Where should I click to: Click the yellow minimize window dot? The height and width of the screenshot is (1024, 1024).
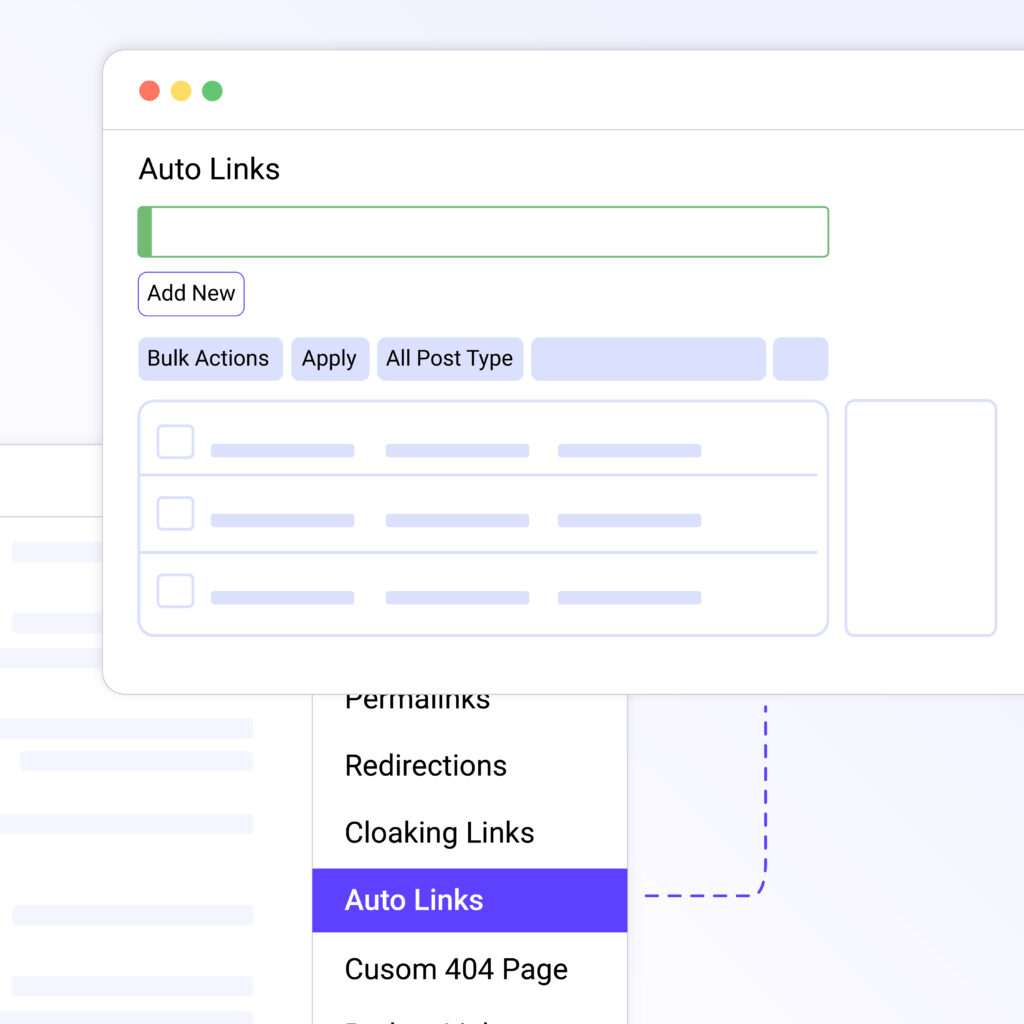click(181, 91)
